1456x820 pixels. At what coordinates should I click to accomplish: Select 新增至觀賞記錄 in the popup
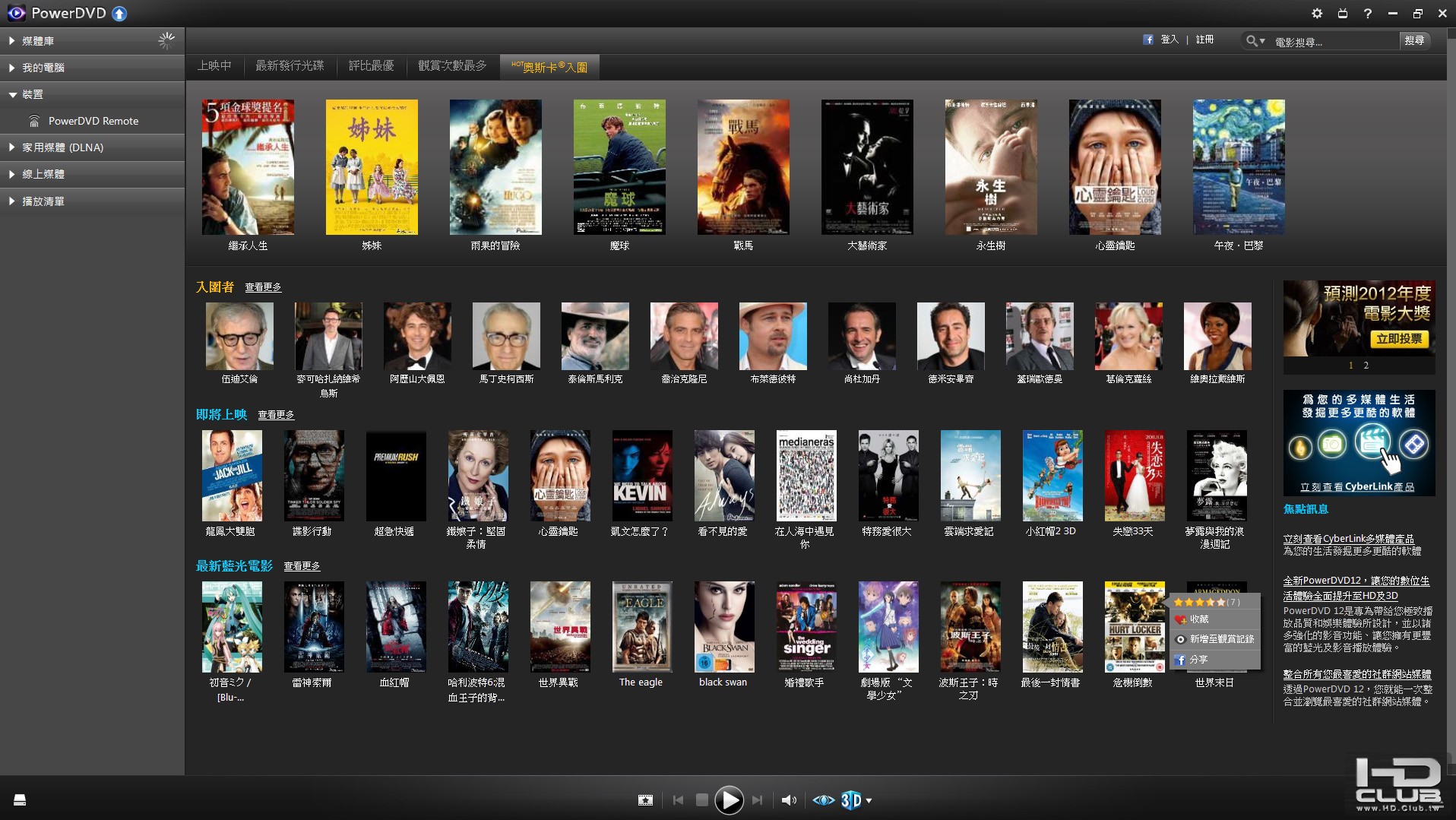pyautogui.click(x=1220, y=639)
